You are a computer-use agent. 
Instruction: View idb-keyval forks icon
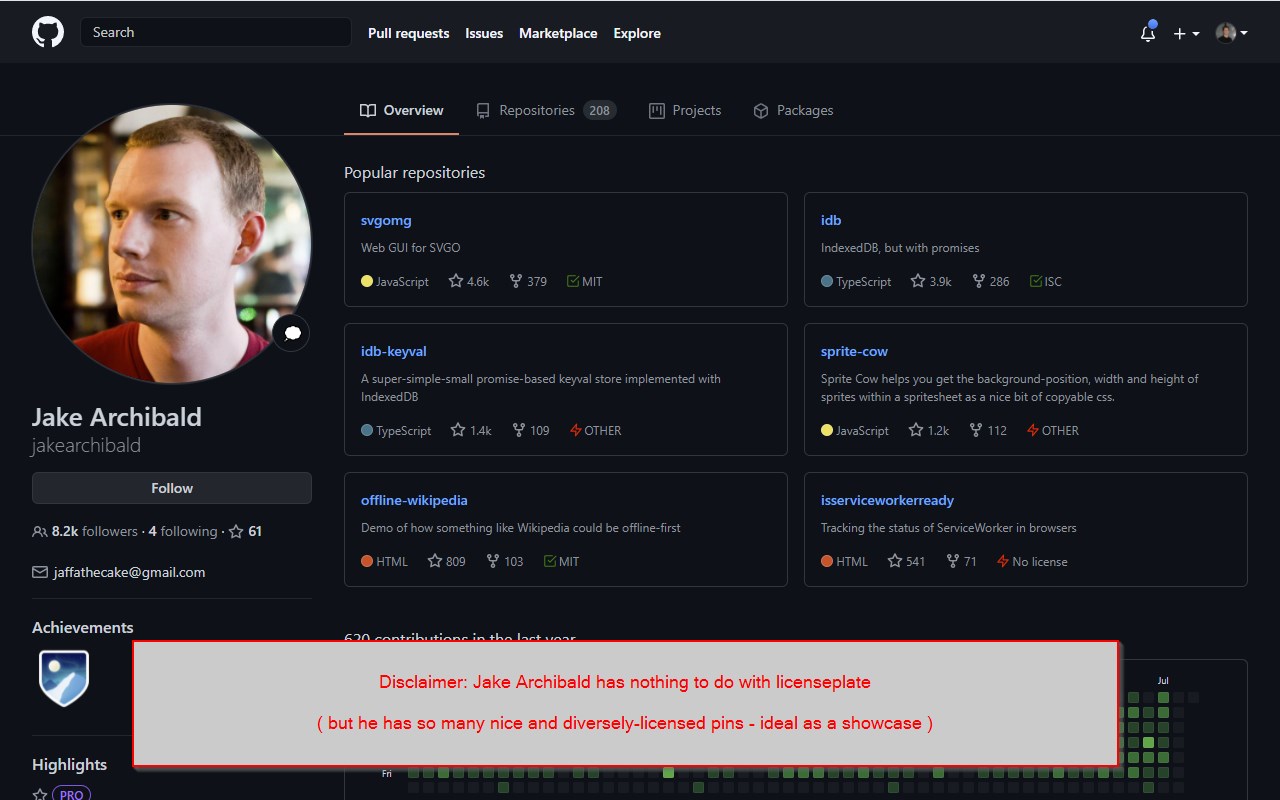pos(519,430)
